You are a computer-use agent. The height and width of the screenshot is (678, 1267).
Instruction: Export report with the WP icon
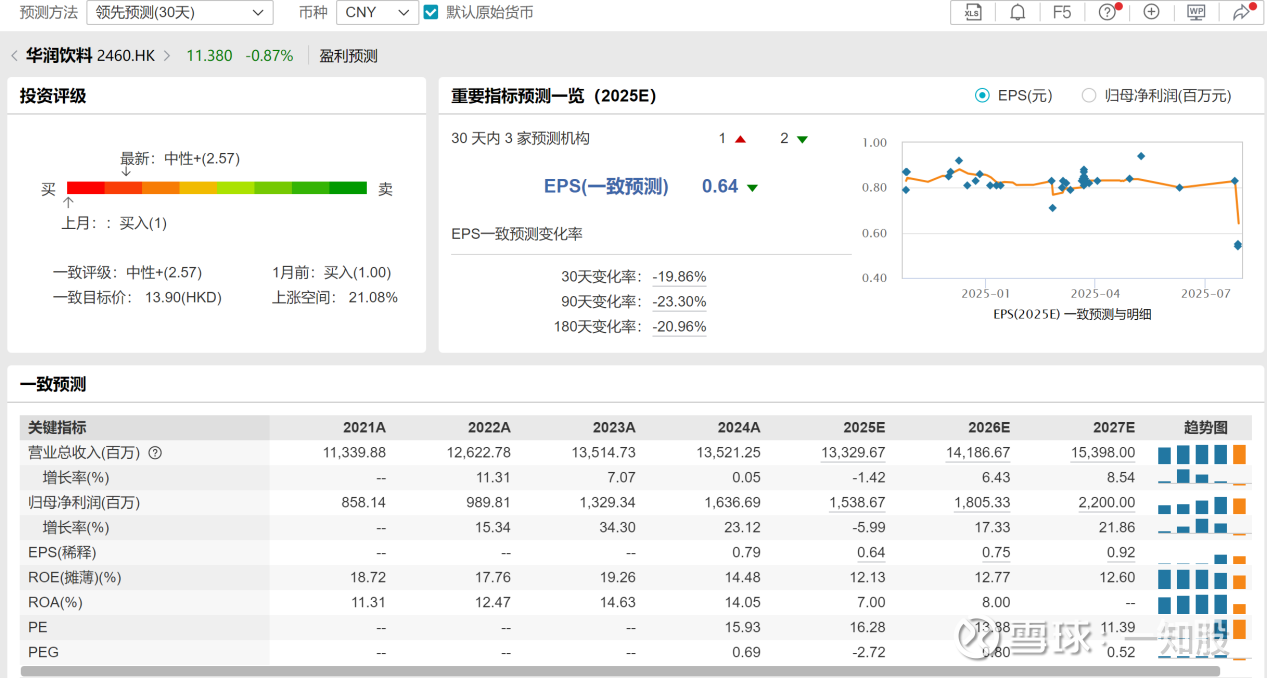tap(1196, 12)
